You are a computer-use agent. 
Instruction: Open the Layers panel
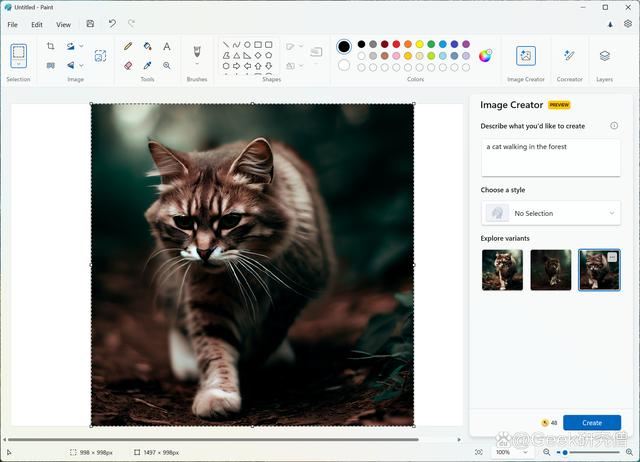click(x=605, y=56)
